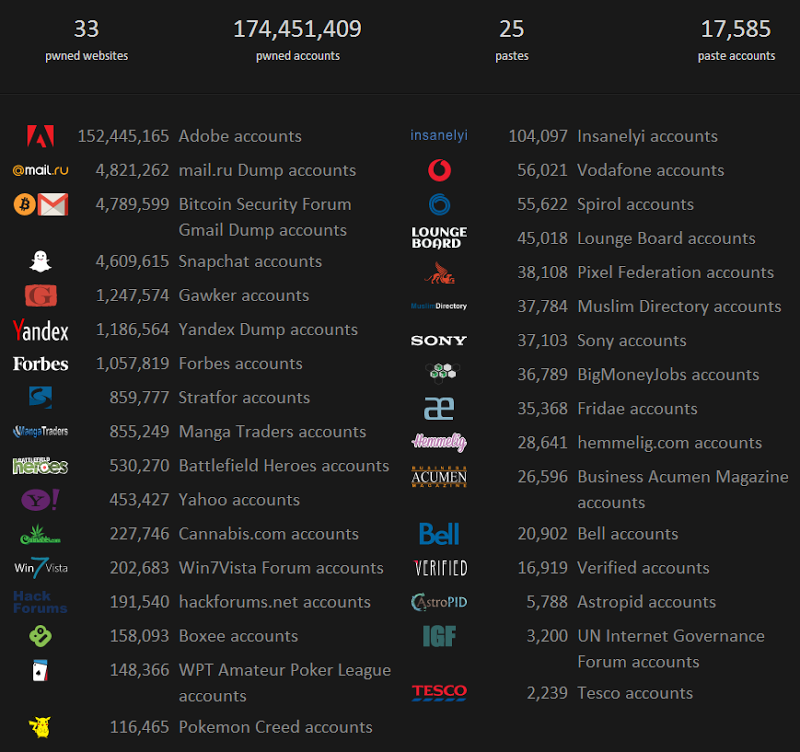Click the 5,788 Astropid count
800x752 pixels.
pyautogui.click(x=547, y=602)
